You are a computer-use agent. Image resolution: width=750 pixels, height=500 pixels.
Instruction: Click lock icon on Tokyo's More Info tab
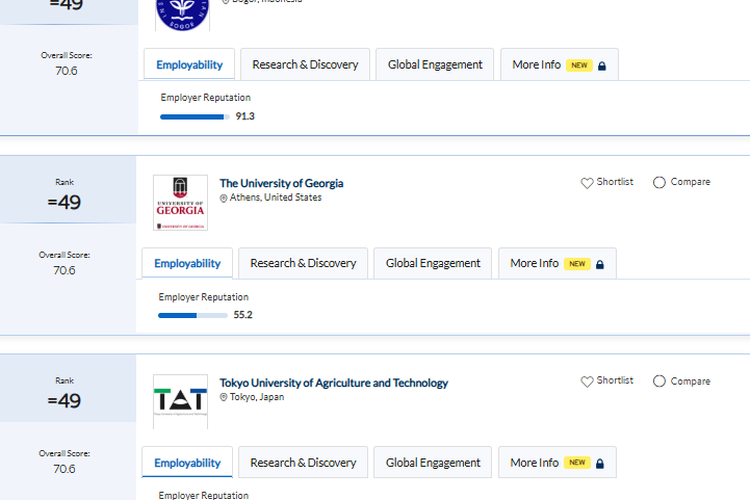[x=600, y=463]
